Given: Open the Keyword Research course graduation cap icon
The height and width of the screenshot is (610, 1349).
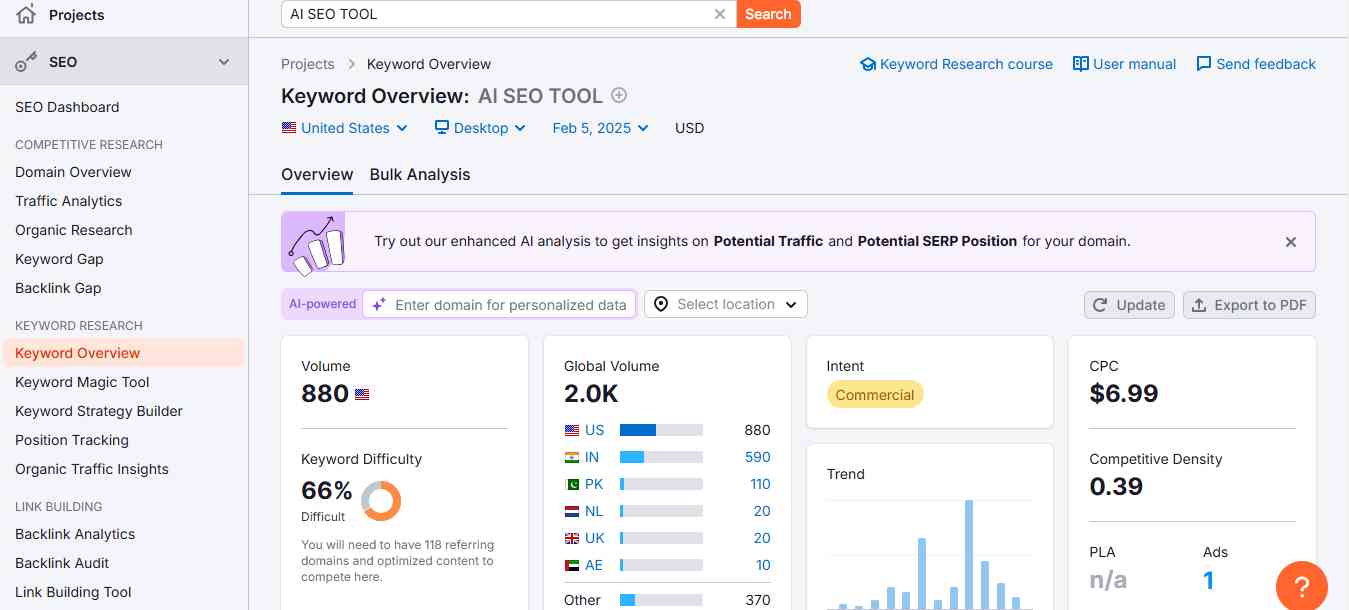Looking at the screenshot, I should pyautogui.click(x=868, y=64).
